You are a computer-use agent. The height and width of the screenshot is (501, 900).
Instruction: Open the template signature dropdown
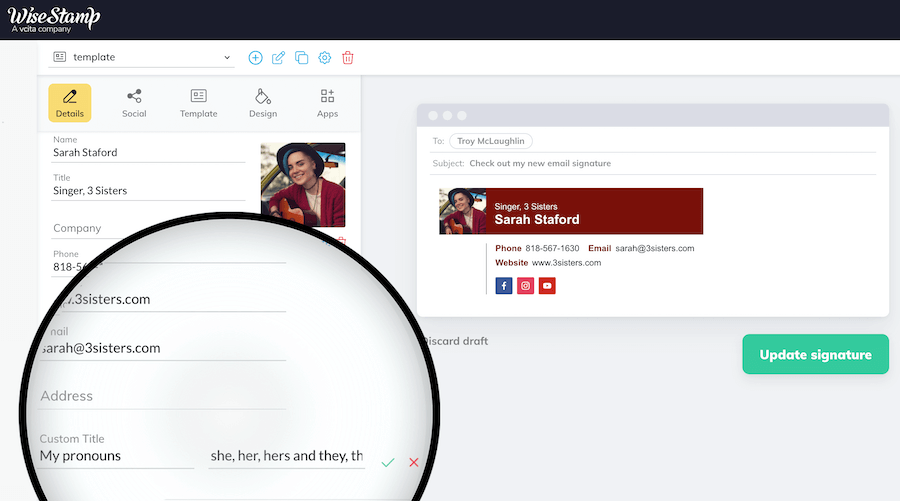(141, 57)
